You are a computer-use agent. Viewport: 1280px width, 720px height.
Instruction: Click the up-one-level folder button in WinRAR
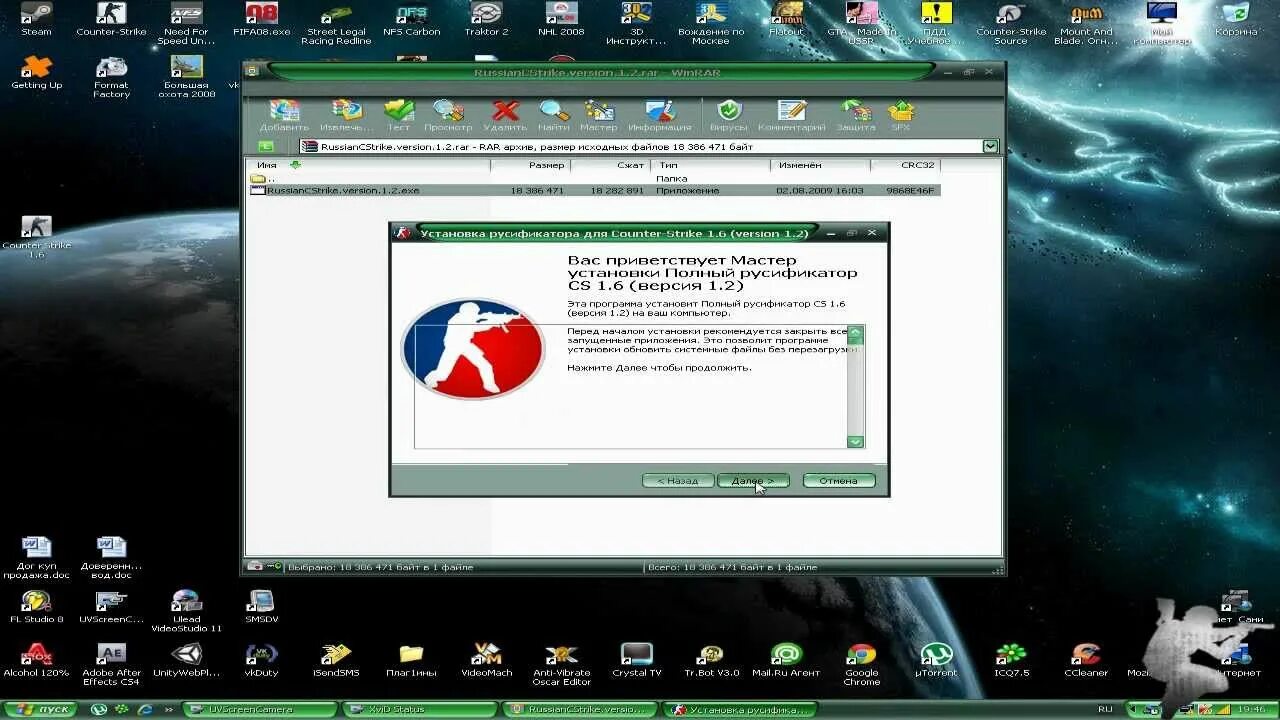point(266,147)
